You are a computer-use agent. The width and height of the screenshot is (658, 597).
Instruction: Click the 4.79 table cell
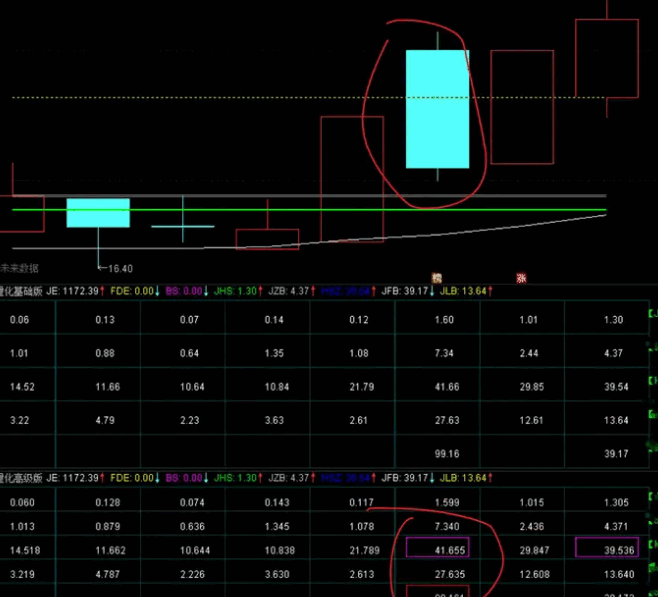(x=104, y=420)
